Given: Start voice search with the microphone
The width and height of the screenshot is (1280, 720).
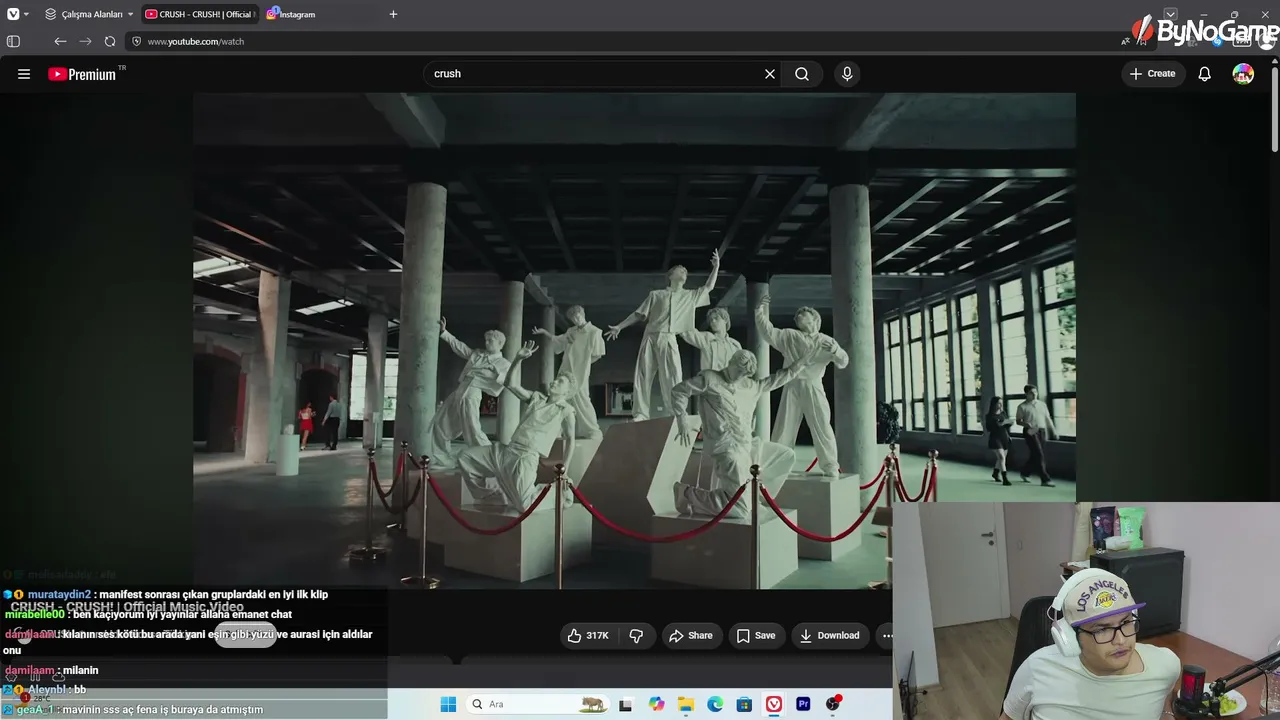Looking at the screenshot, I should point(847,74).
